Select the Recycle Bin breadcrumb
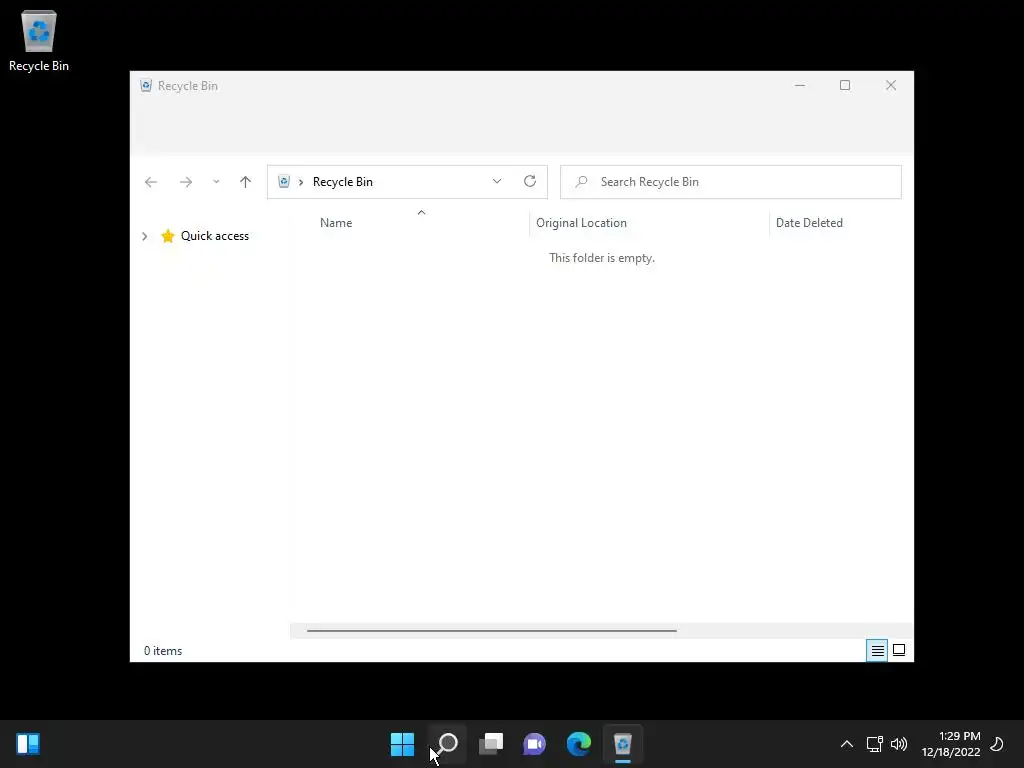The height and width of the screenshot is (768, 1024). [343, 182]
